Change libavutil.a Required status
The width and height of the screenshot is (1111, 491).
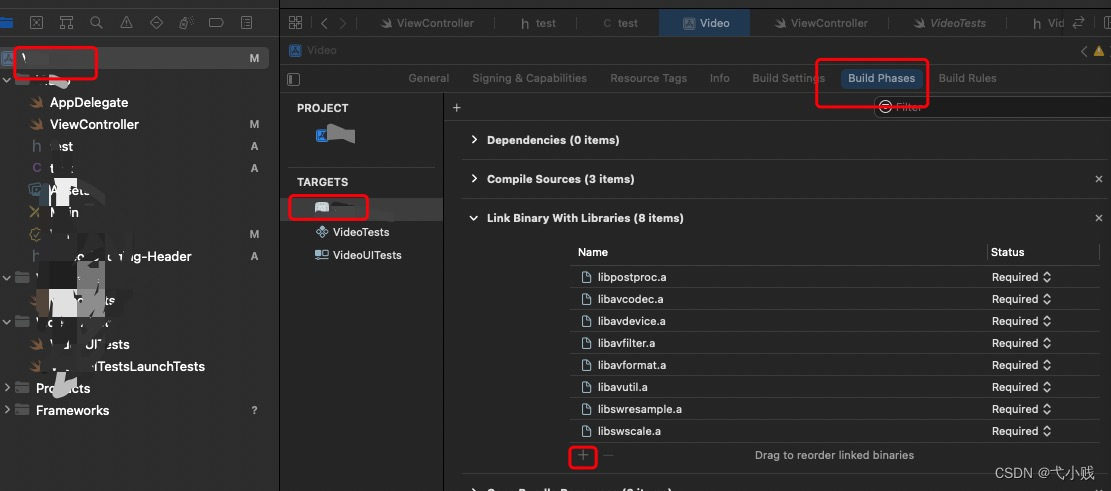[x=1021, y=387]
